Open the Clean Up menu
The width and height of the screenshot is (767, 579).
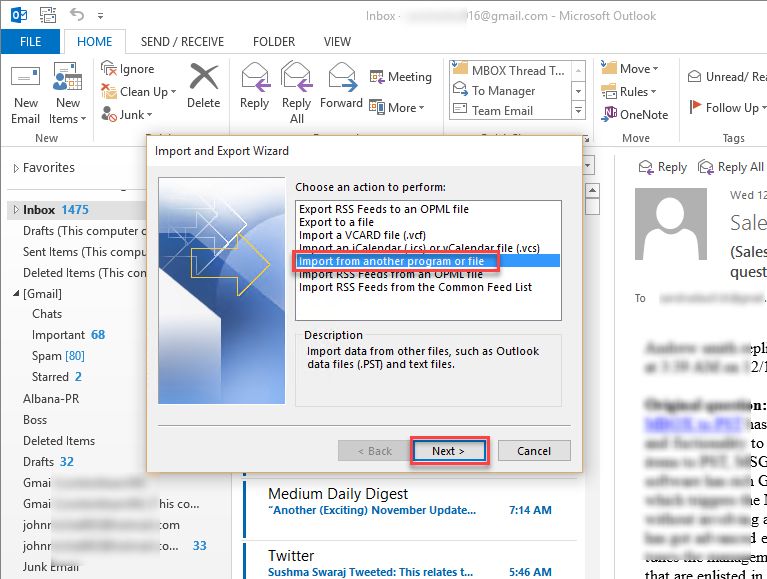pos(139,91)
